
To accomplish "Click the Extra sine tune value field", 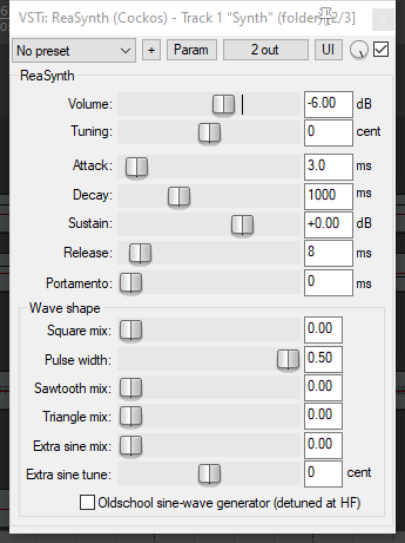I will (x=323, y=474).
